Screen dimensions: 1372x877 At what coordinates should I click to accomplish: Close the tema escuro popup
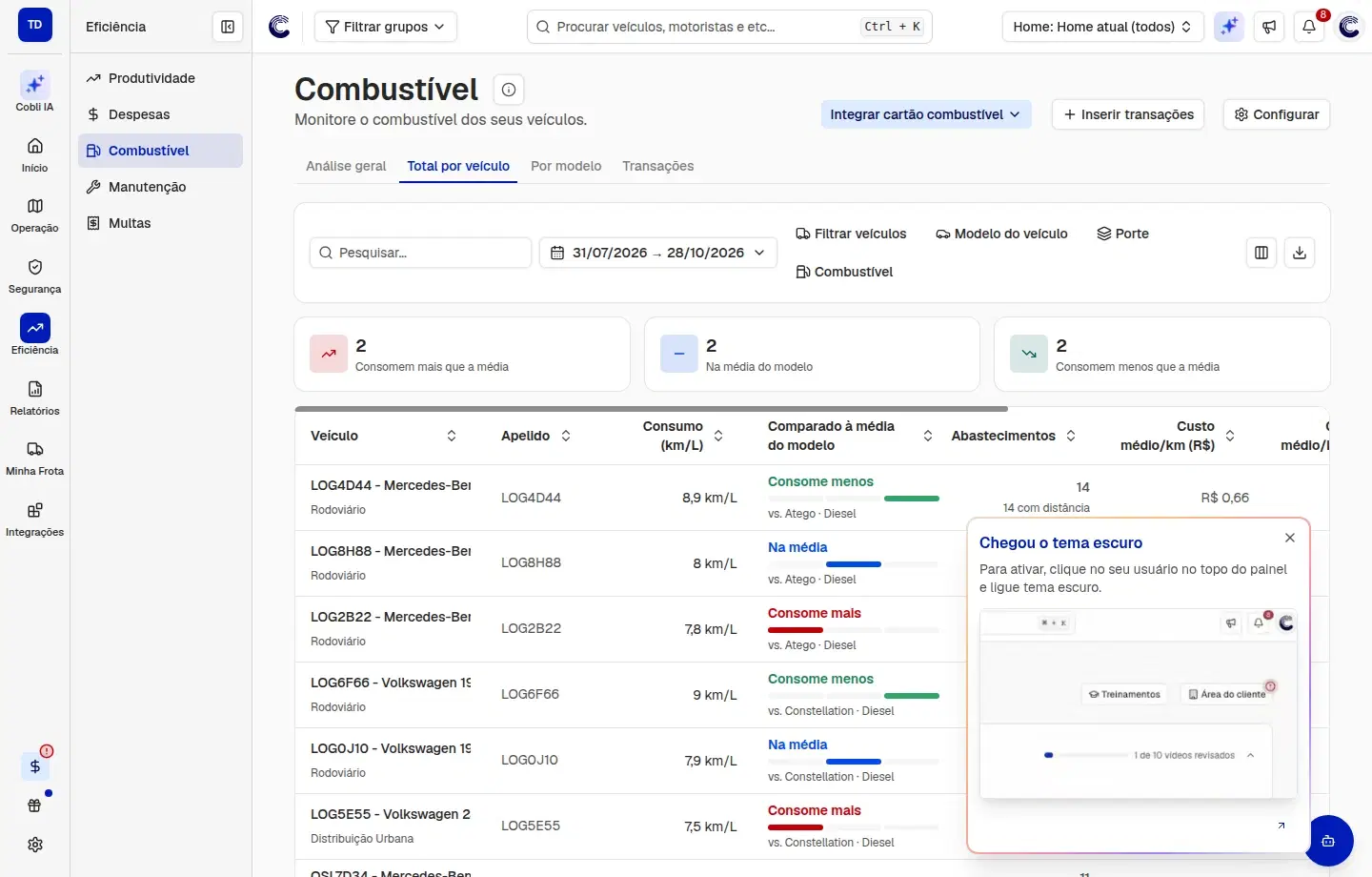(1290, 538)
